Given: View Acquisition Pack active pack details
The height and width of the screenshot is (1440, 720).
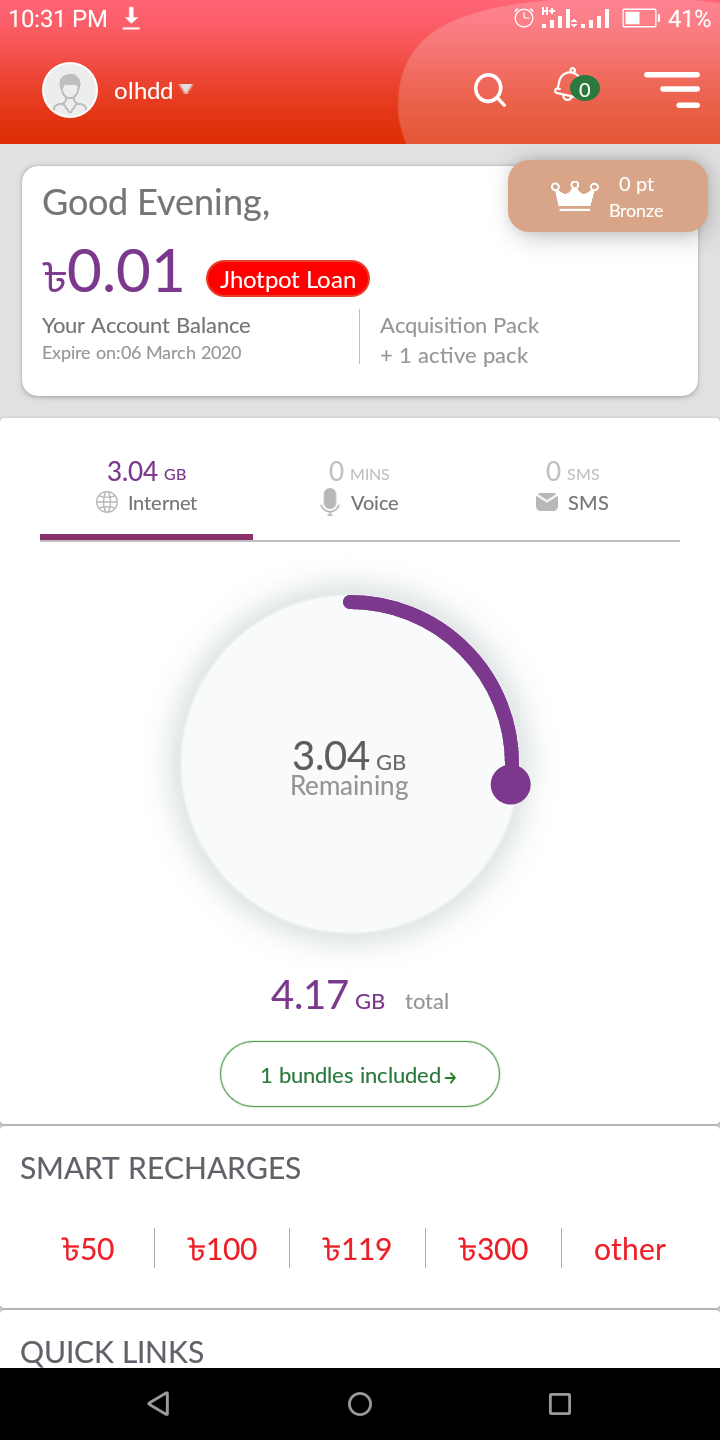Looking at the screenshot, I should pyautogui.click(x=459, y=340).
